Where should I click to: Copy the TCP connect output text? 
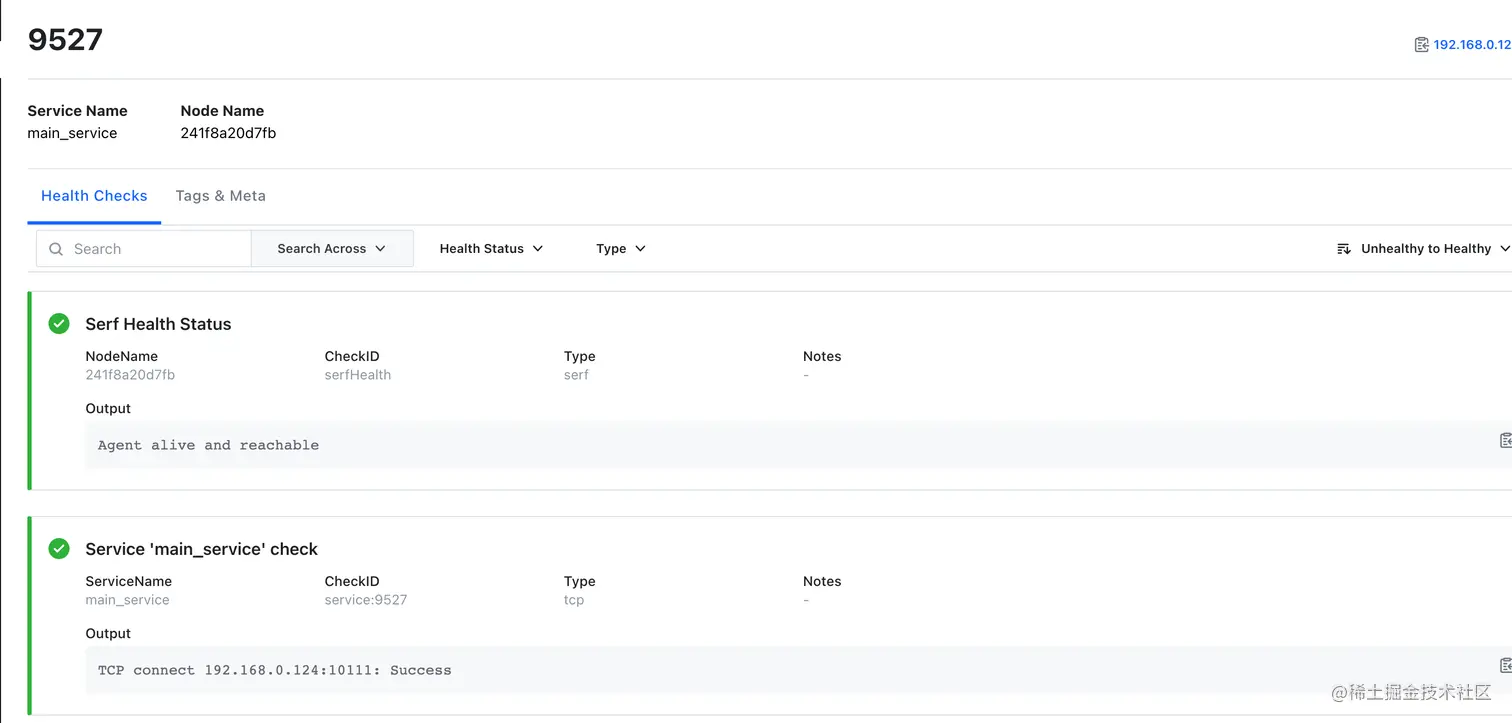(1505, 666)
